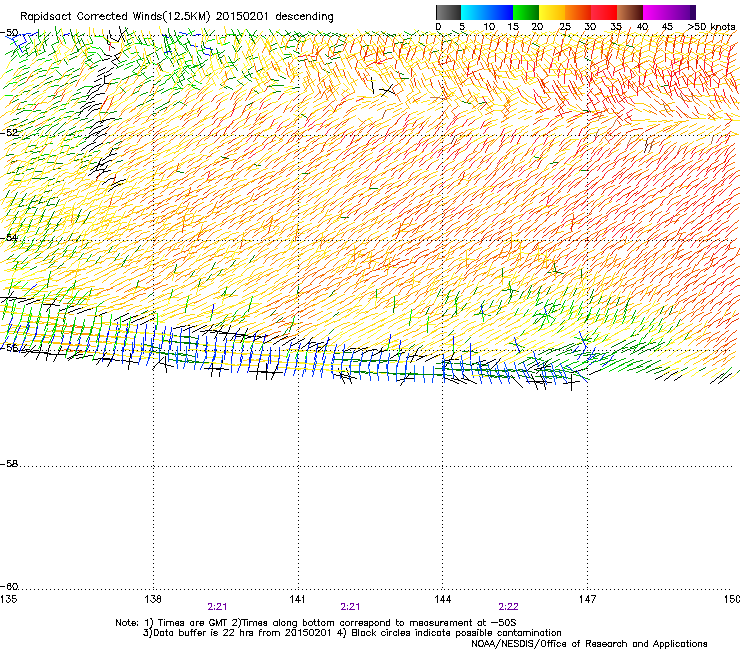Viewport: 740px width, 650px height.
Task: Click the 144 longitude axis label
Action: coord(442,599)
